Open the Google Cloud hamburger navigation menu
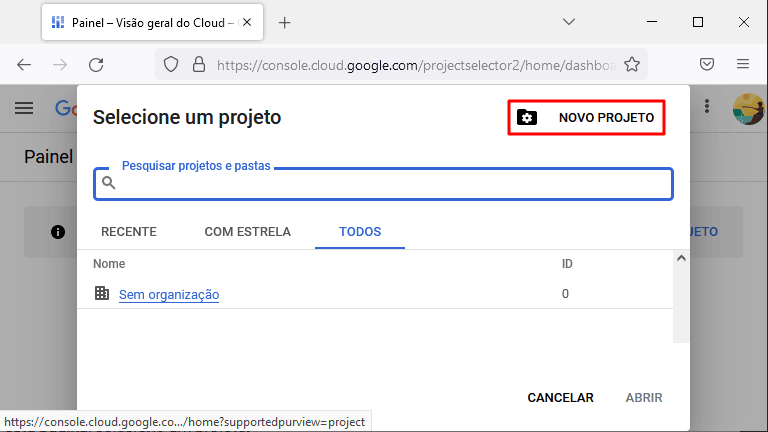 coord(24,108)
